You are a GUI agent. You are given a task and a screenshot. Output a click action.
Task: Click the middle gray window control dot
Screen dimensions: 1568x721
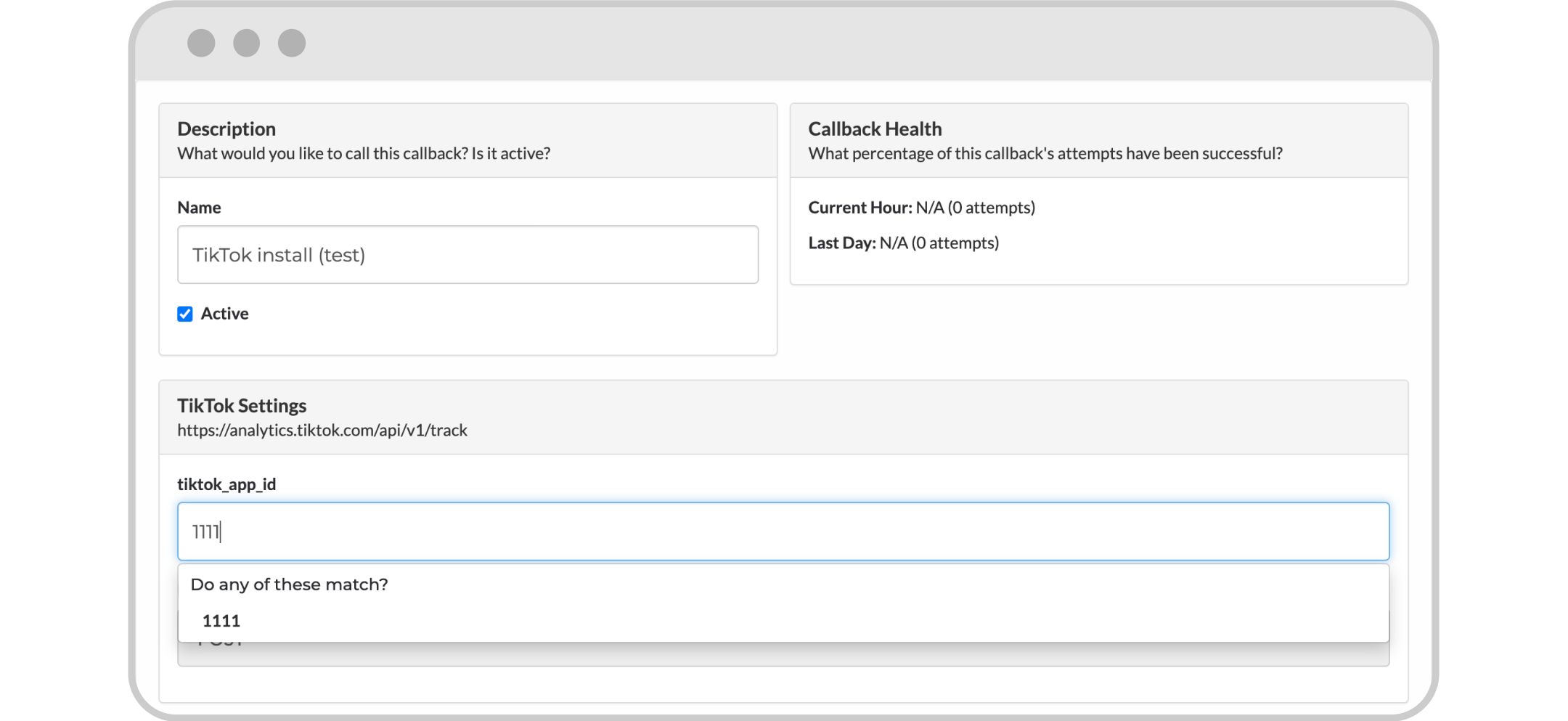pos(246,43)
